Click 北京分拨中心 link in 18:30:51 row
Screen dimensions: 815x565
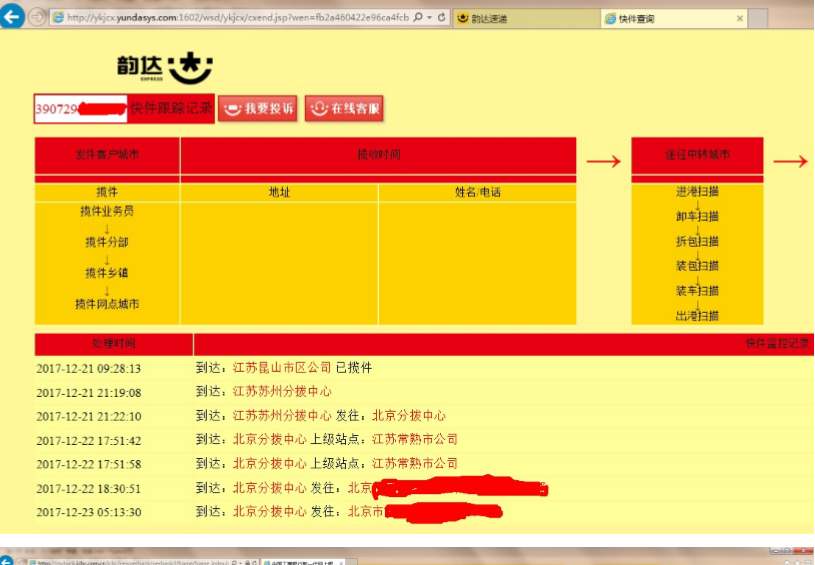[x=269, y=488]
